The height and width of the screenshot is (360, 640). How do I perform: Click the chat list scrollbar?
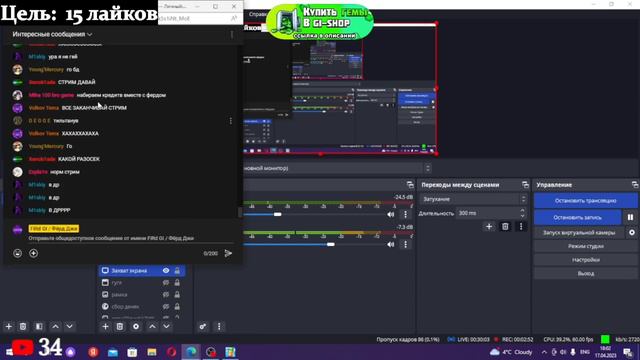click(240, 213)
